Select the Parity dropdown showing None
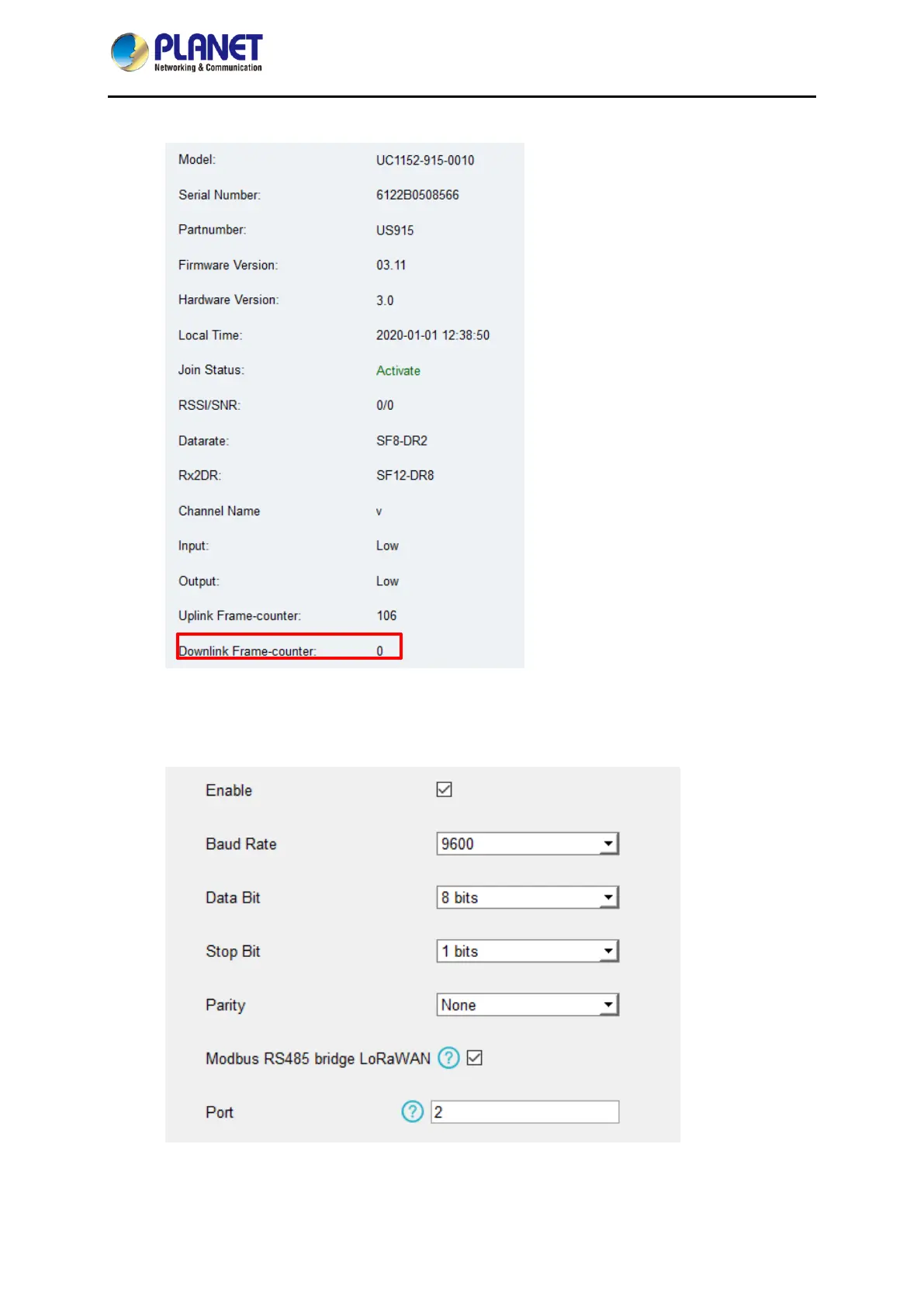 pos(528,1005)
